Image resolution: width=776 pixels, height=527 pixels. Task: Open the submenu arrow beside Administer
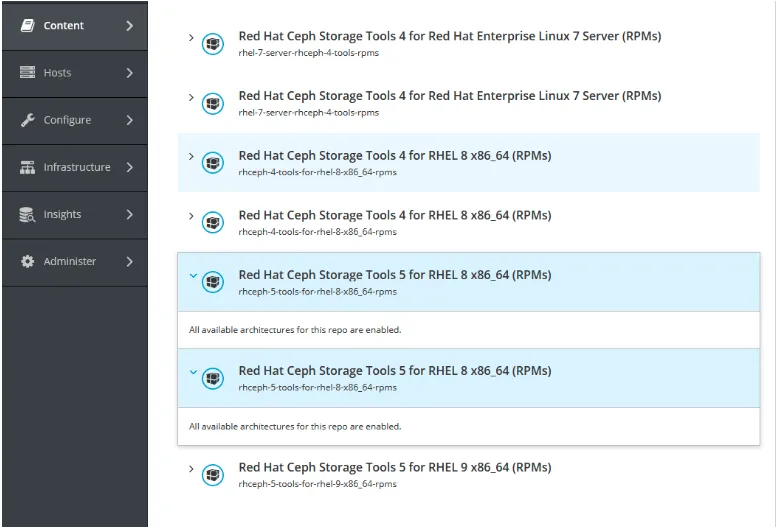coord(129,261)
